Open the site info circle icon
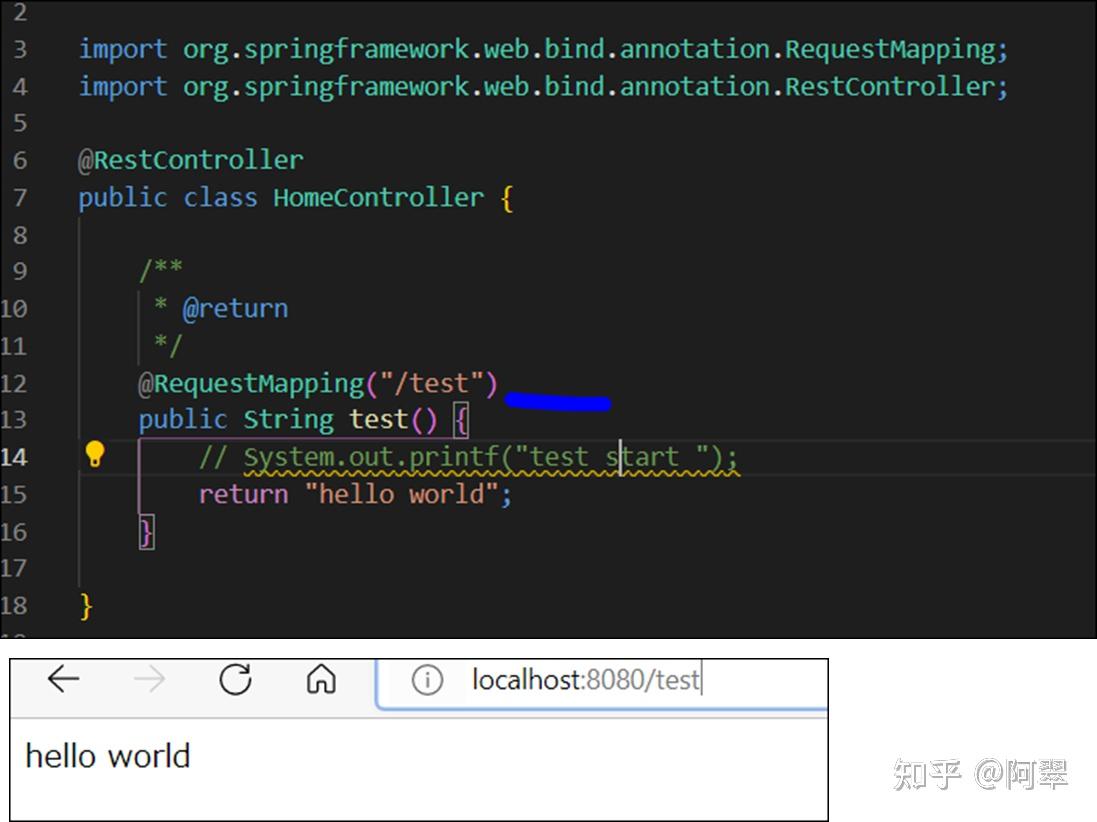Image resolution: width=1097 pixels, height=822 pixels. tap(427, 680)
